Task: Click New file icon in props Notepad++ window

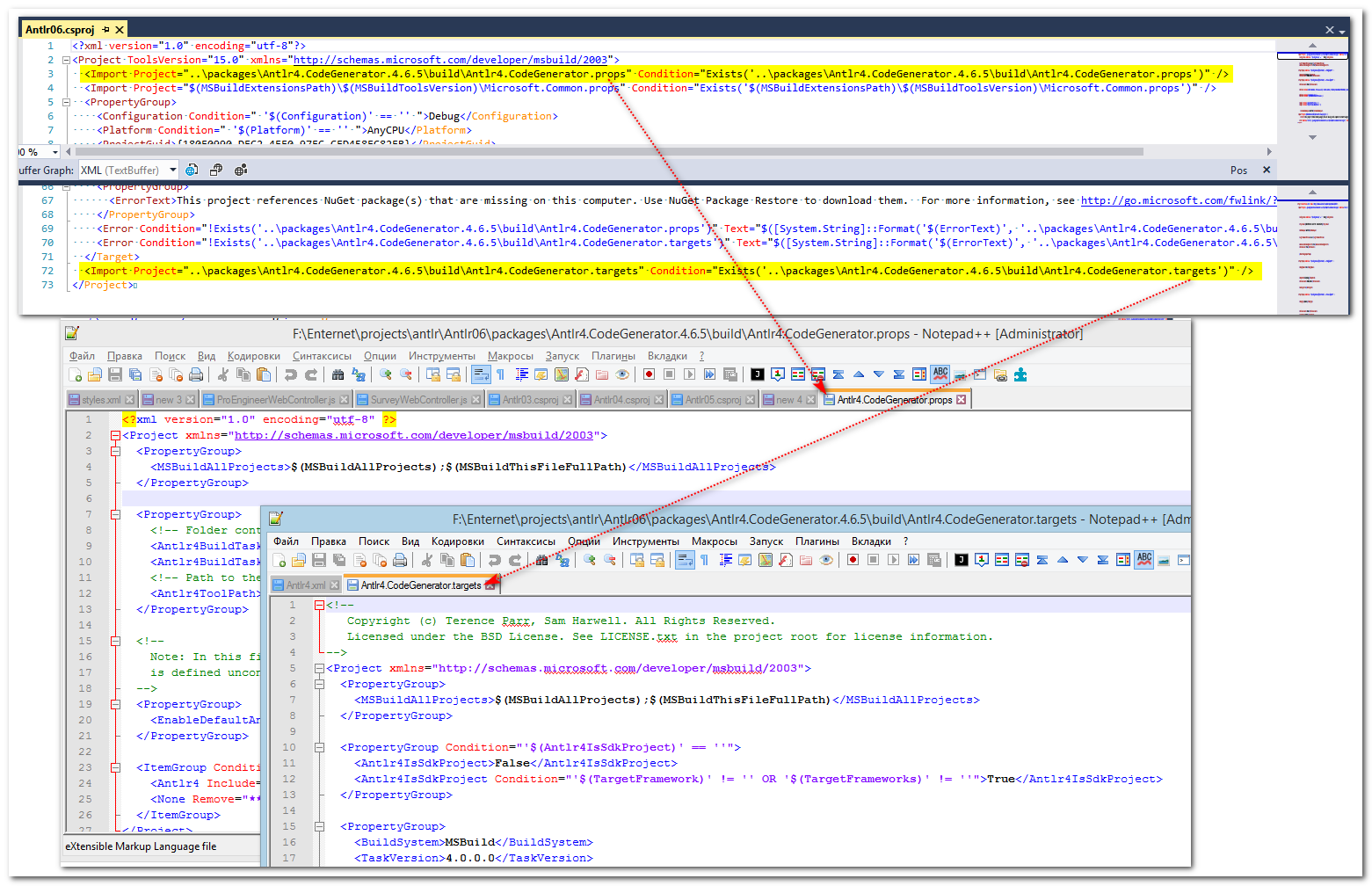Action: [76, 374]
